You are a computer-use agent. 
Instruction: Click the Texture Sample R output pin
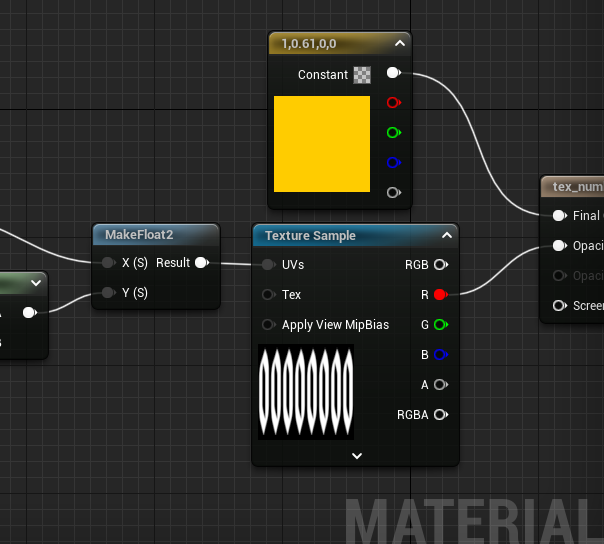441,295
